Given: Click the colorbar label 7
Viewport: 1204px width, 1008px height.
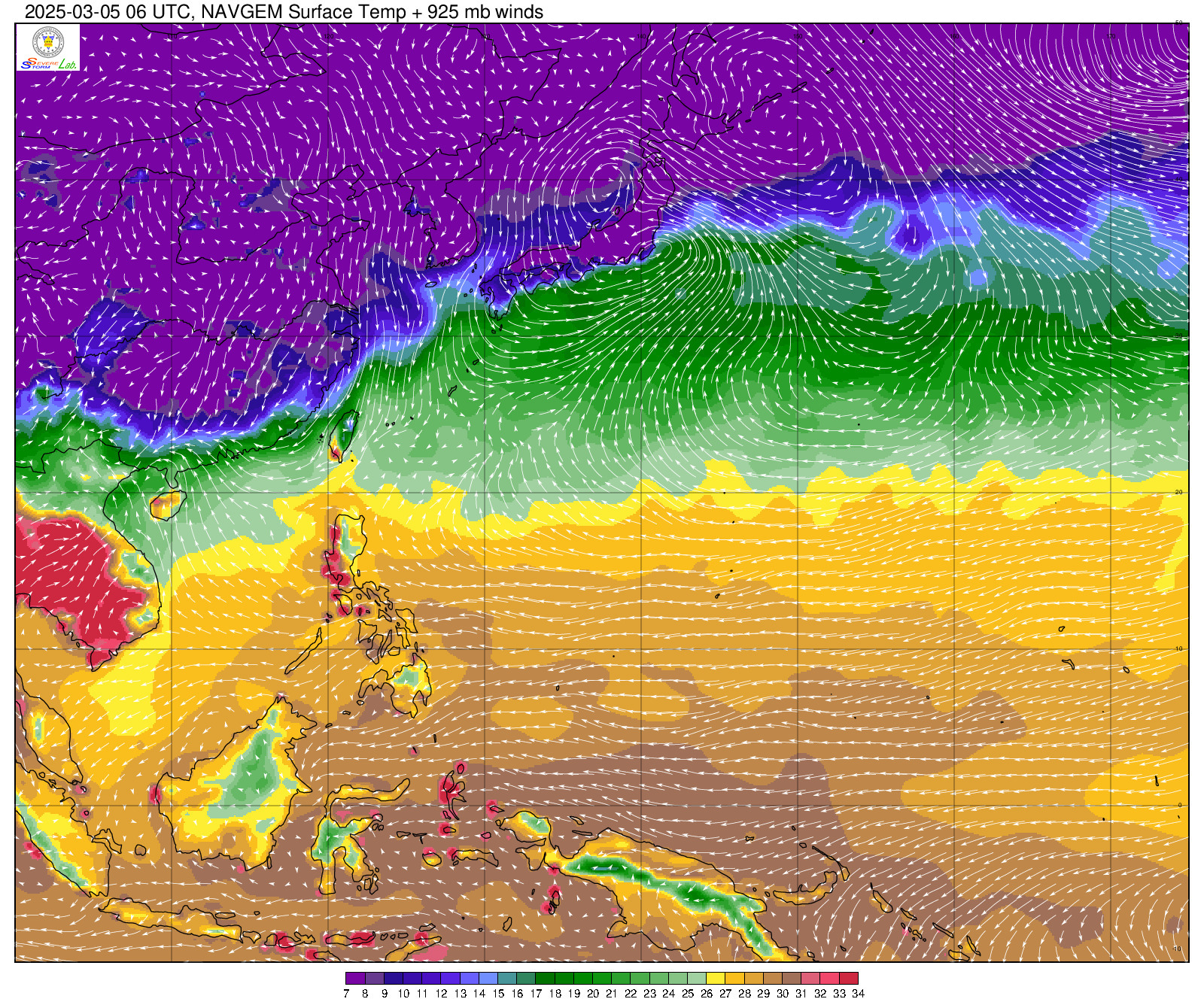Looking at the screenshot, I should tap(346, 994).
